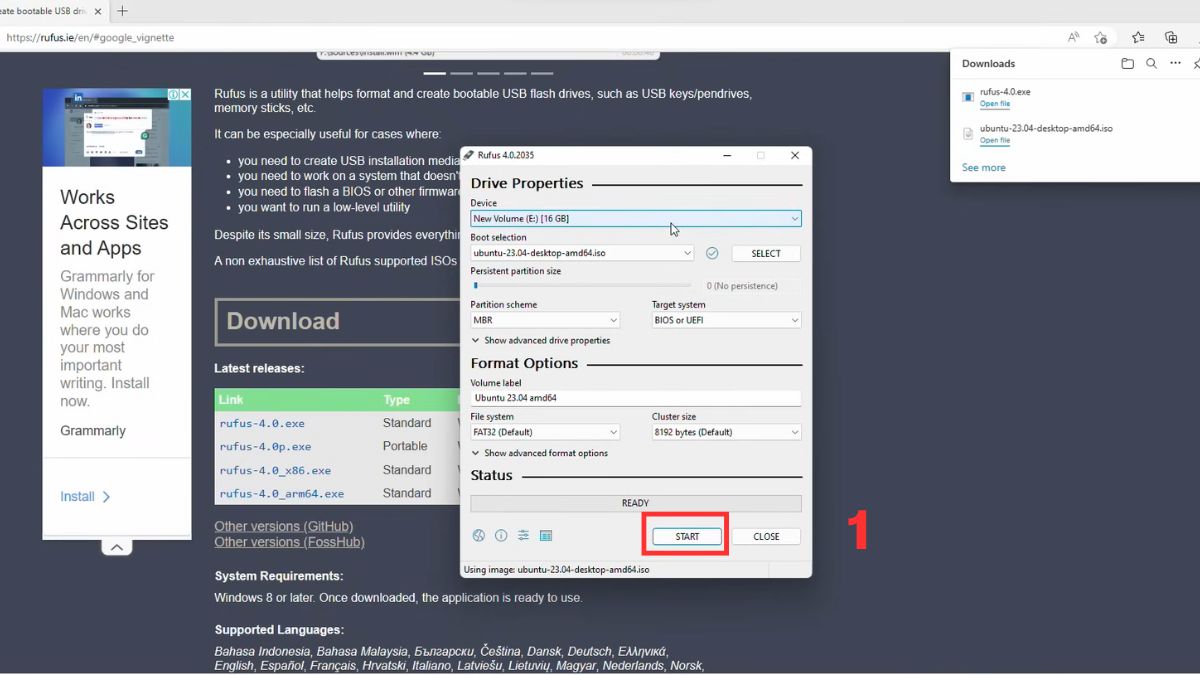Click the (No persistence) size field
The width and height of the screenshot is (1200, 675).
pyautogui.click(x=749, y=286)
